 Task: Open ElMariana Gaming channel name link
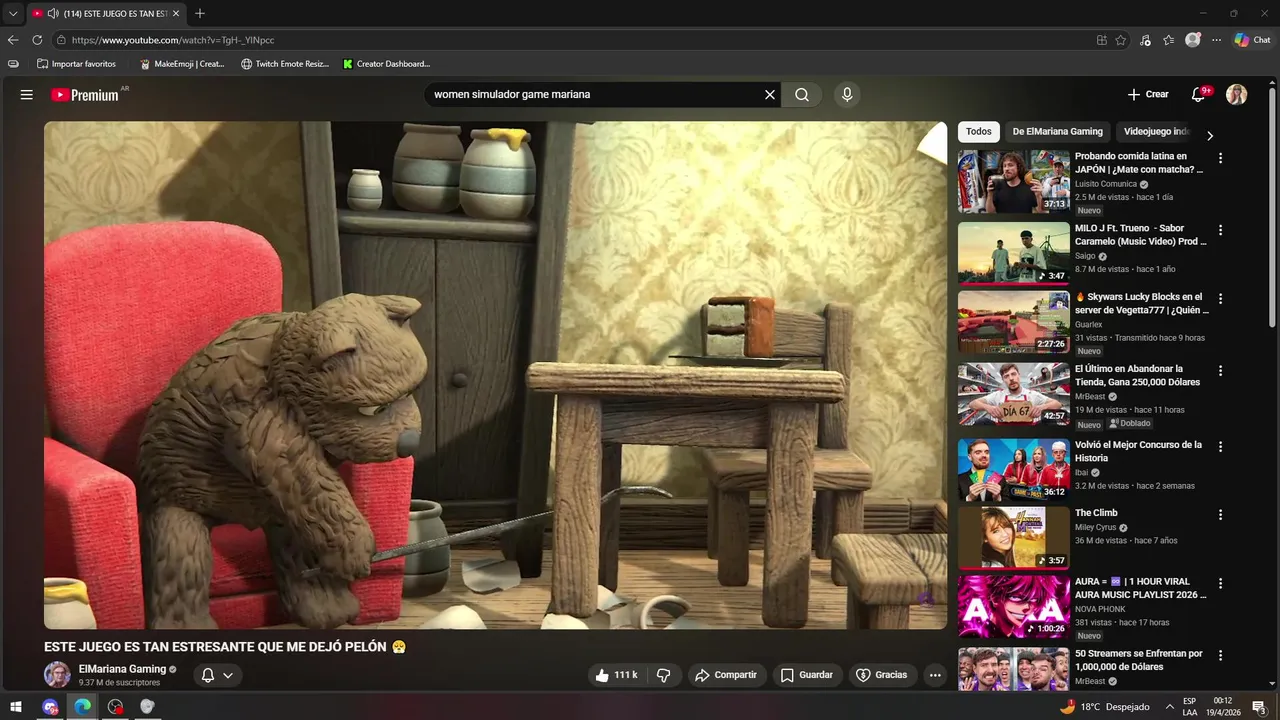click(x=122, y=669)
